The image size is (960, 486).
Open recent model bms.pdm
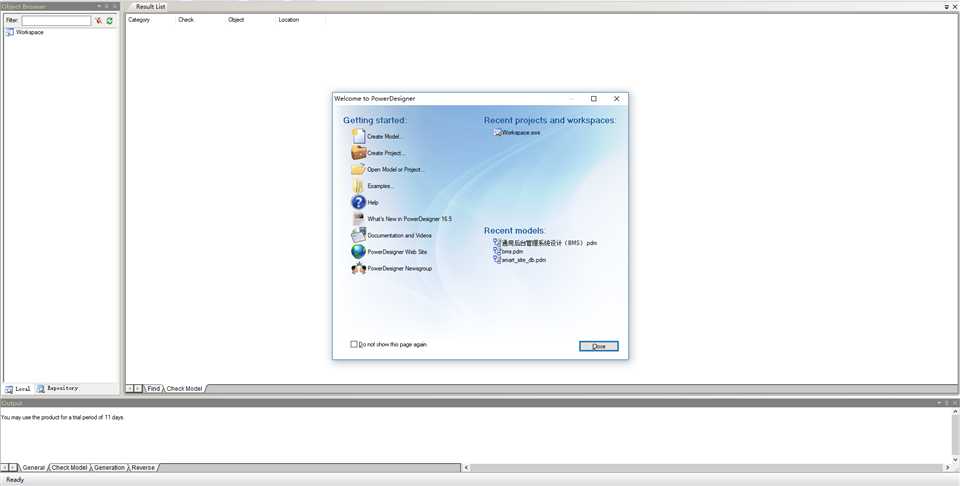pos(508,252)
